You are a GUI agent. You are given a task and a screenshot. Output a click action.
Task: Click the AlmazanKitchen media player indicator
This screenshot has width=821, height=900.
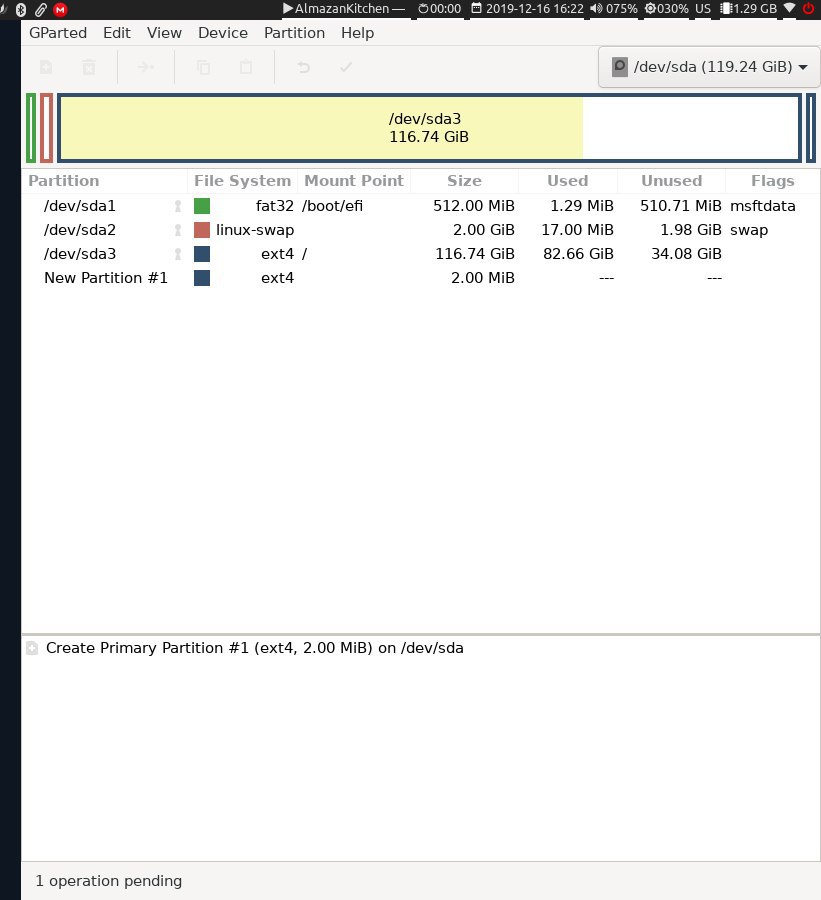click(344, 9)
